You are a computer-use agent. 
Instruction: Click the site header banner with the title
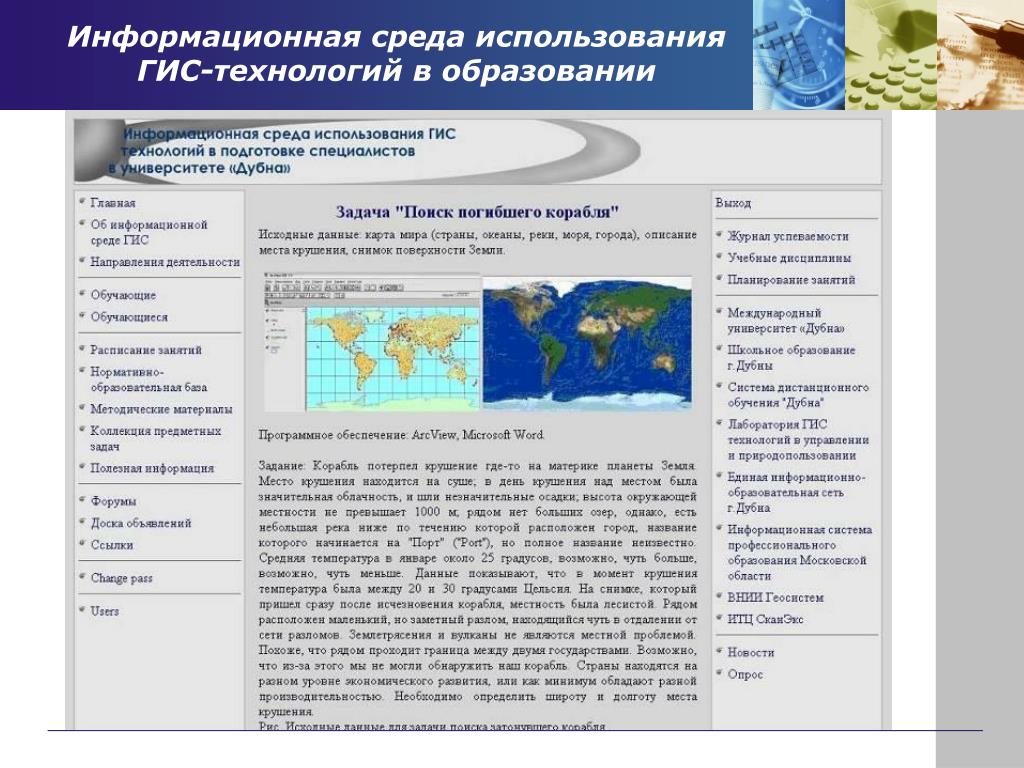(x=477, y=152)
